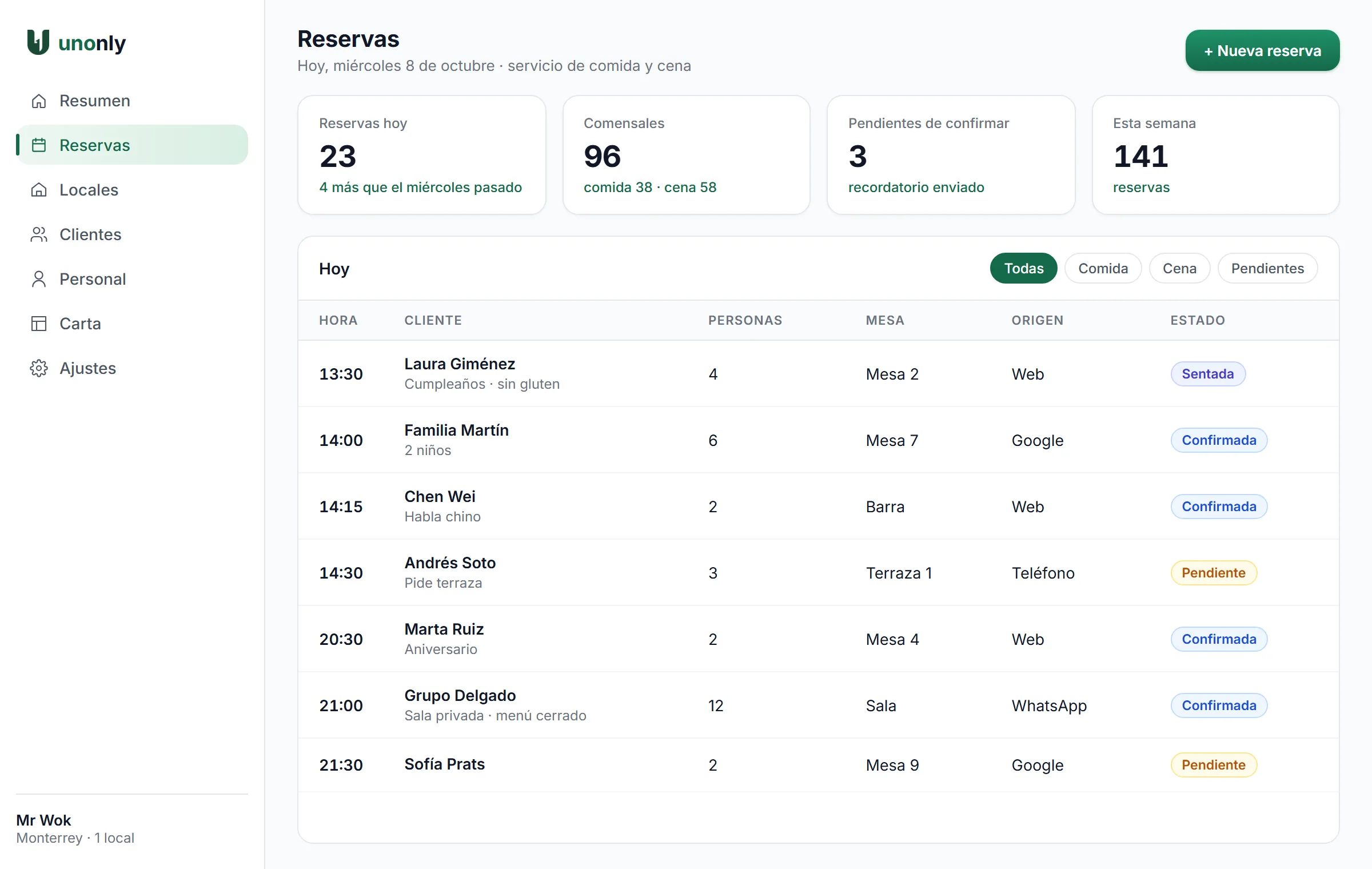
Task: Click the Barra table cell
Action: [885, 507]
